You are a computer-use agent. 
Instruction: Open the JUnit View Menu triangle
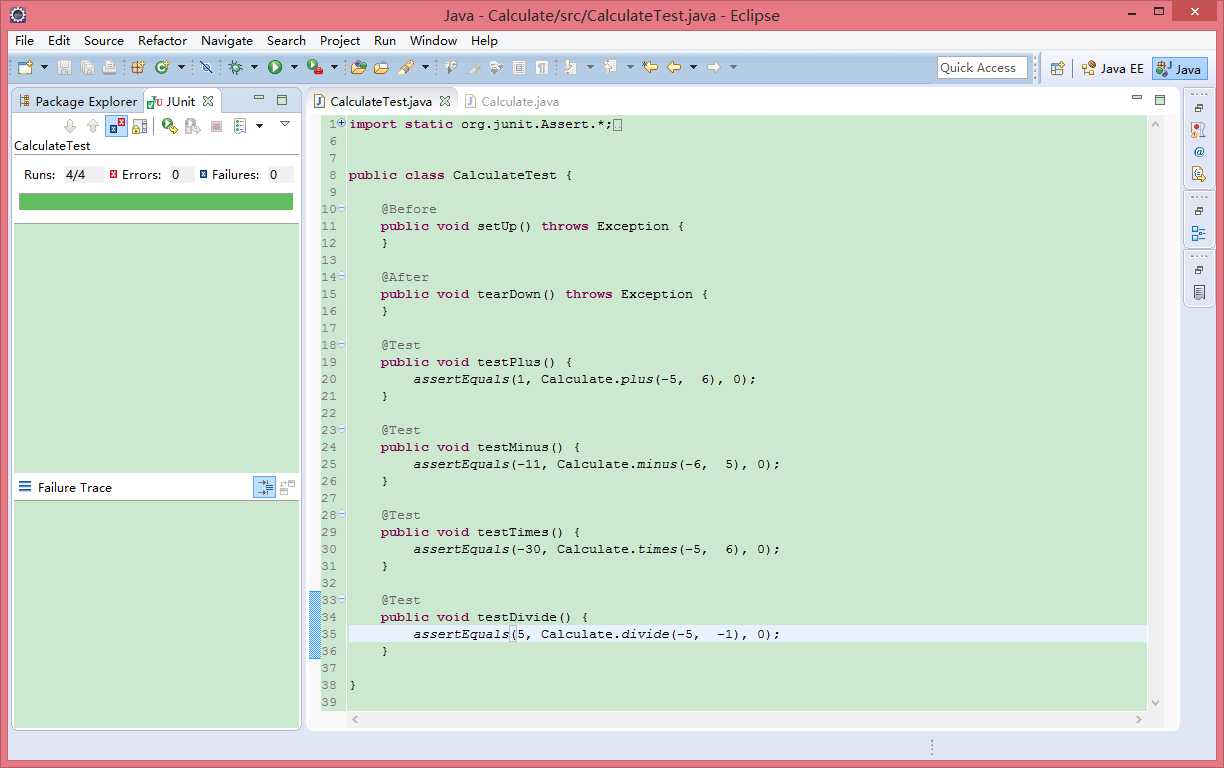(285, 124)
